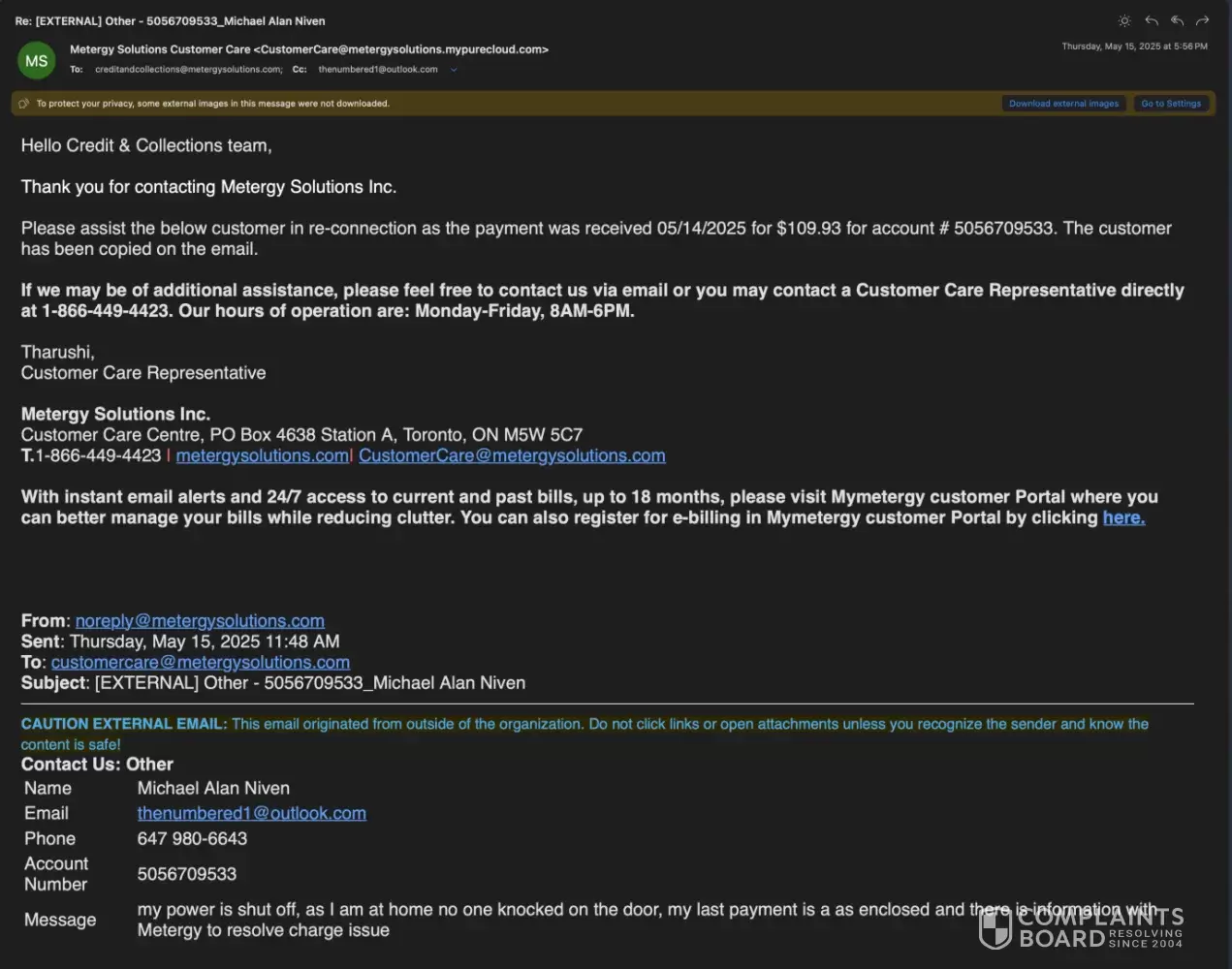Viewport: 1232px width, 969px height.
Task: Click CustomerCare@metergysolutions.com signature link
Action: coord(512,455)
